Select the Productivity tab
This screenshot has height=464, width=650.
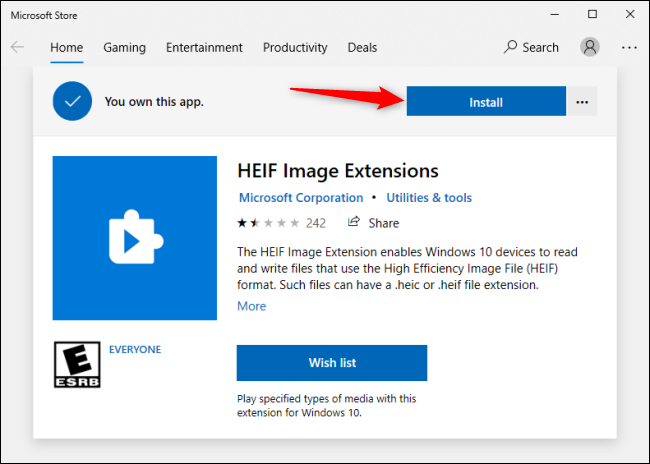[x=295, y=47]
